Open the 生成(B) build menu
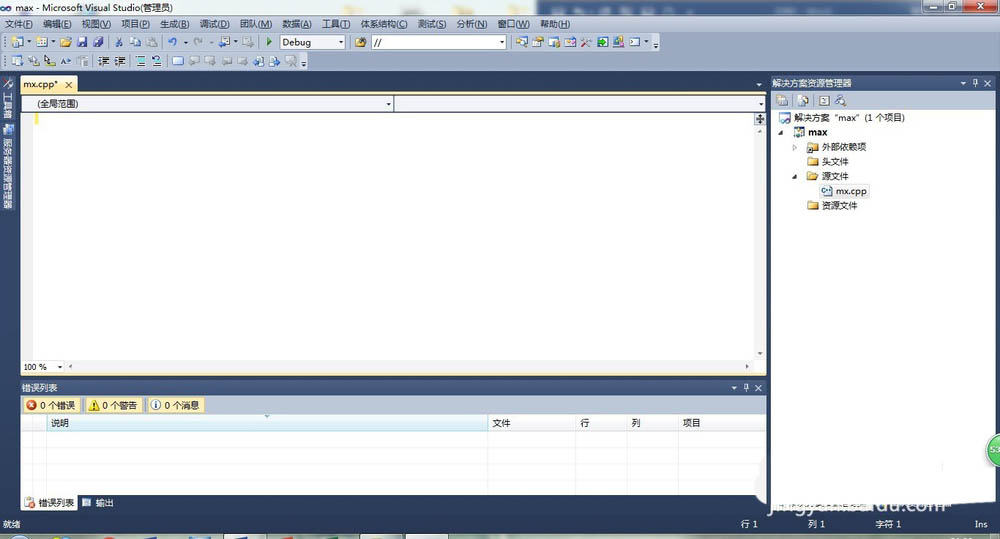The width and height of the screenshot is (1000, 539). click(x=174, y=24)
